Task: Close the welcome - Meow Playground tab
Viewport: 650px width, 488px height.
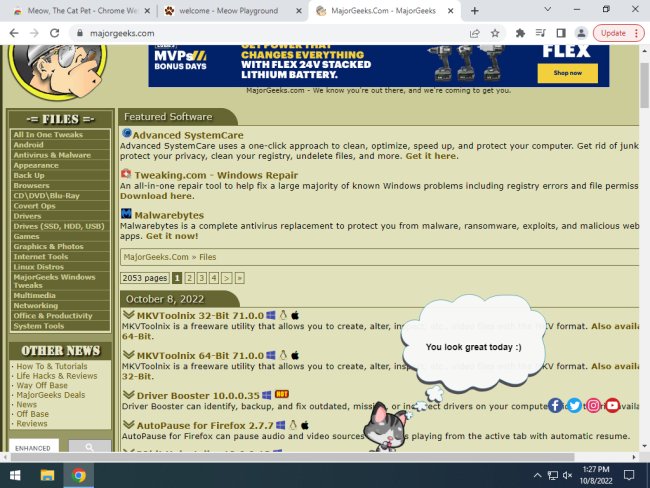Action: coord(298,11)
